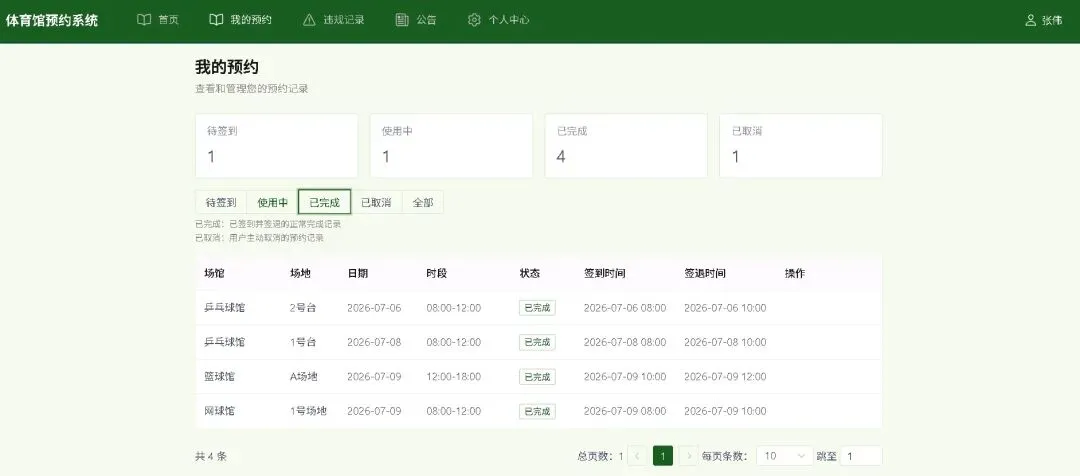Click the 体育馆预约系统 logo title
This screenshot has width=1080, height=476.
click(x=52, y=20)
